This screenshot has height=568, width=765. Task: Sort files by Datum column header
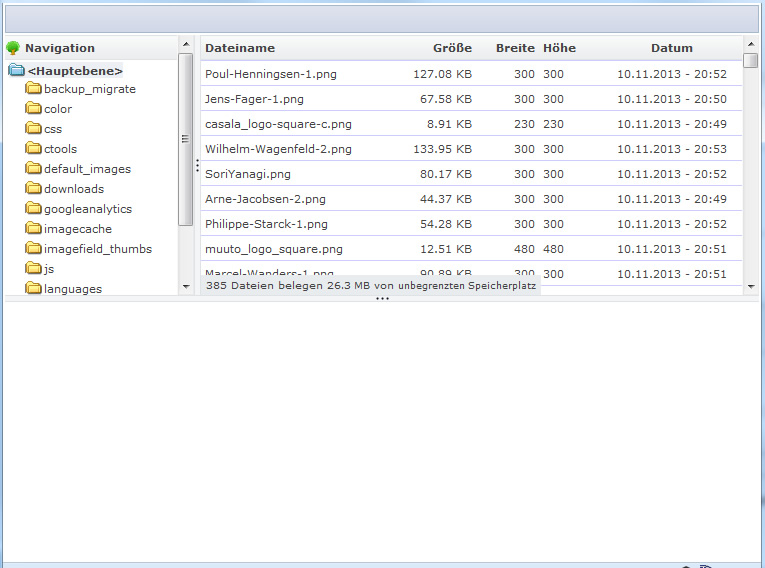tap(671, 48)
